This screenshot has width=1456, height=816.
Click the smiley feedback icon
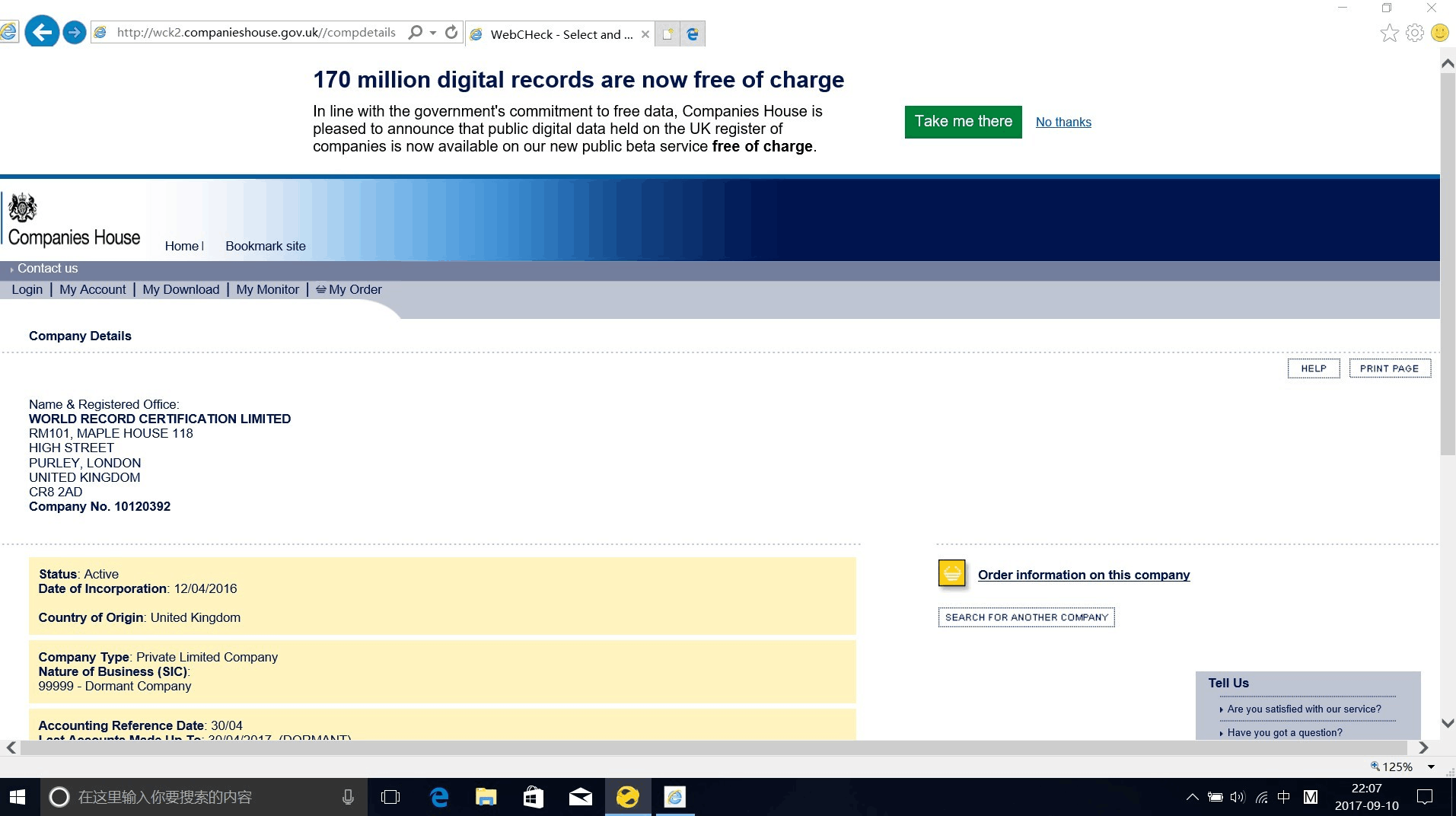point(1439,33)
